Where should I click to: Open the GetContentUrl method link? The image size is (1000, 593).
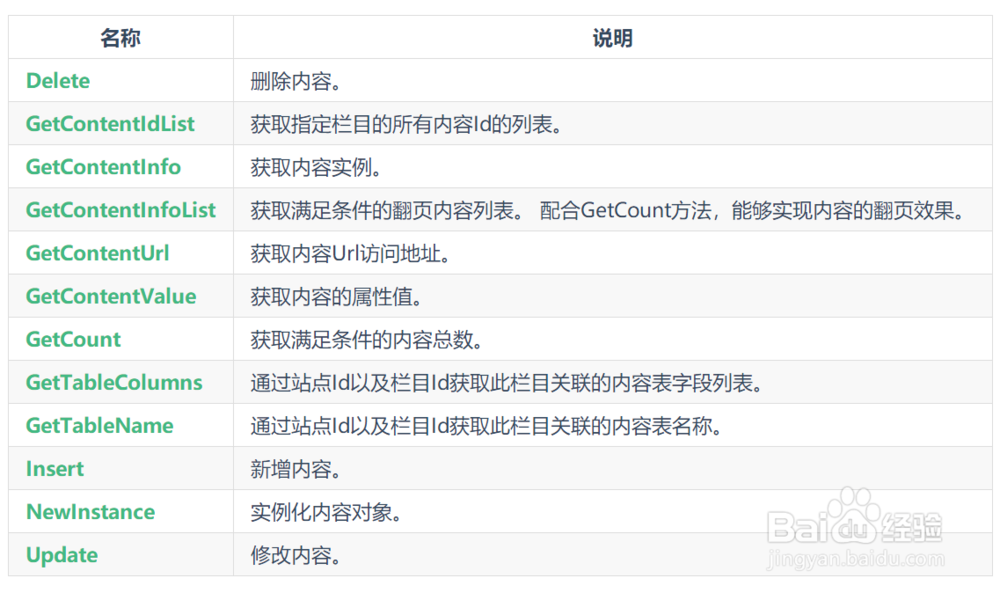tap(98, 253)
